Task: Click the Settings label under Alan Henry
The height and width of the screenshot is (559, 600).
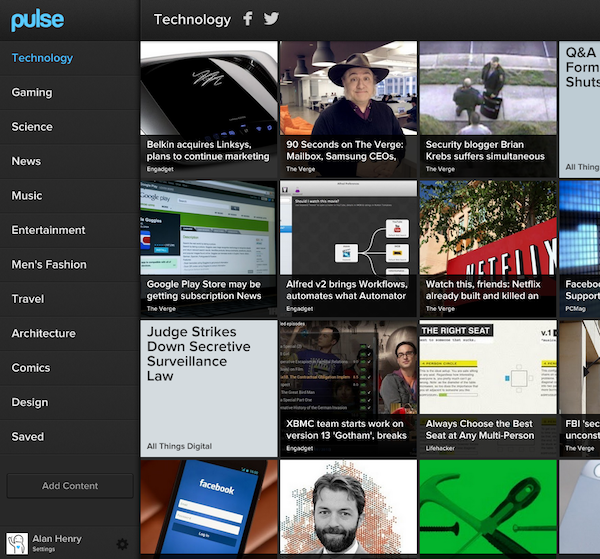Action: 44,549
